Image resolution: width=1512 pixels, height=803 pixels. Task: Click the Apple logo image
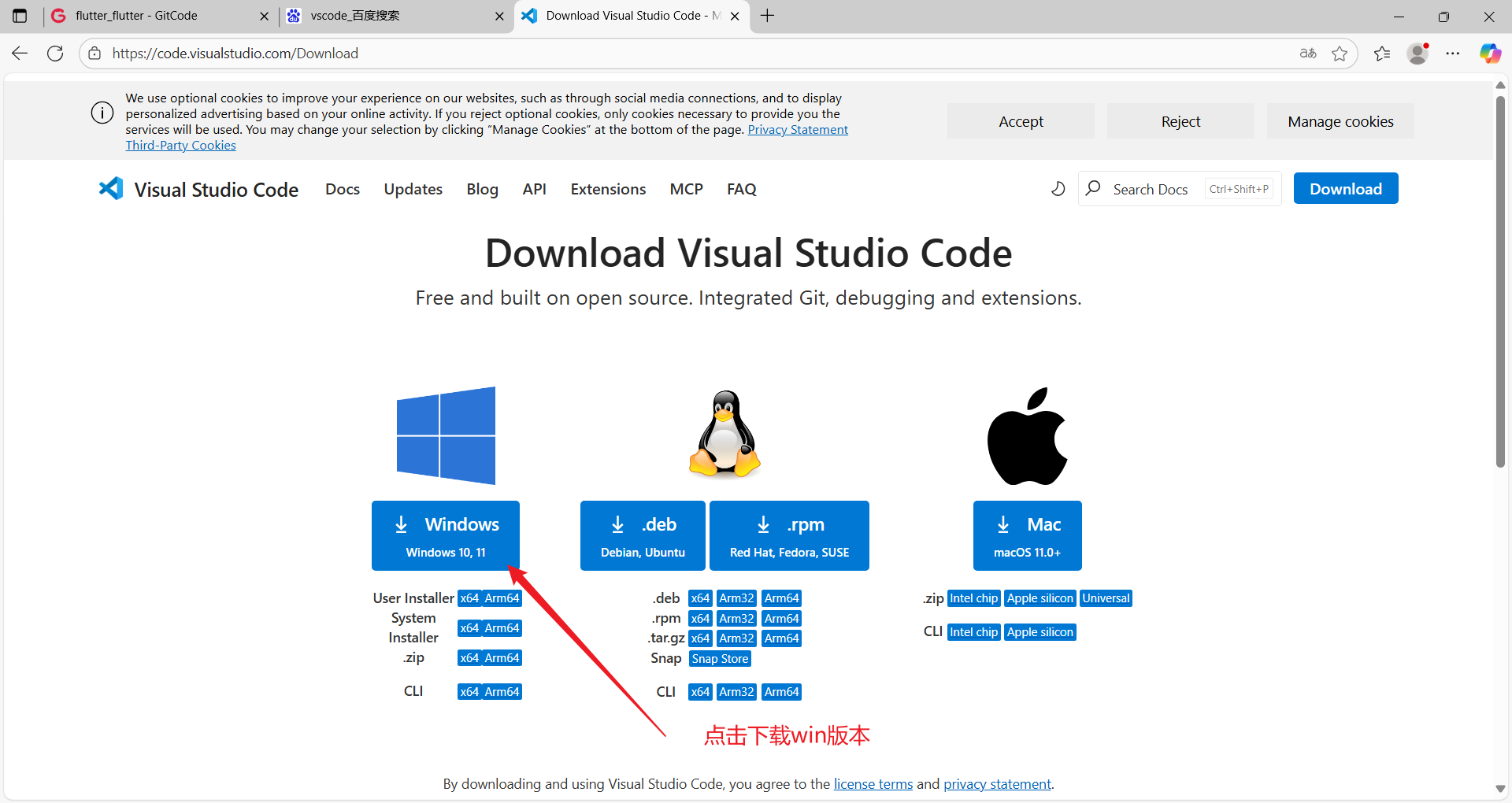pos(1028,435)
